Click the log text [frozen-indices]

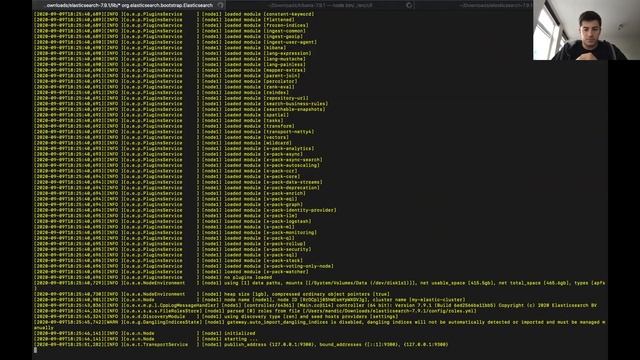tap(286, 25)
